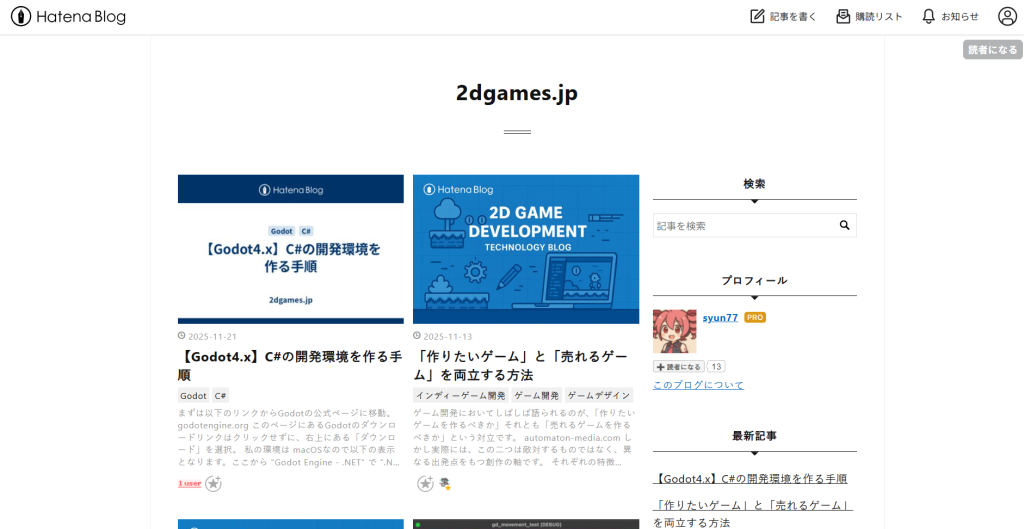Open the syun77 profile avatar image
This screenshot has height=529, width=1024.
[675, 332]
